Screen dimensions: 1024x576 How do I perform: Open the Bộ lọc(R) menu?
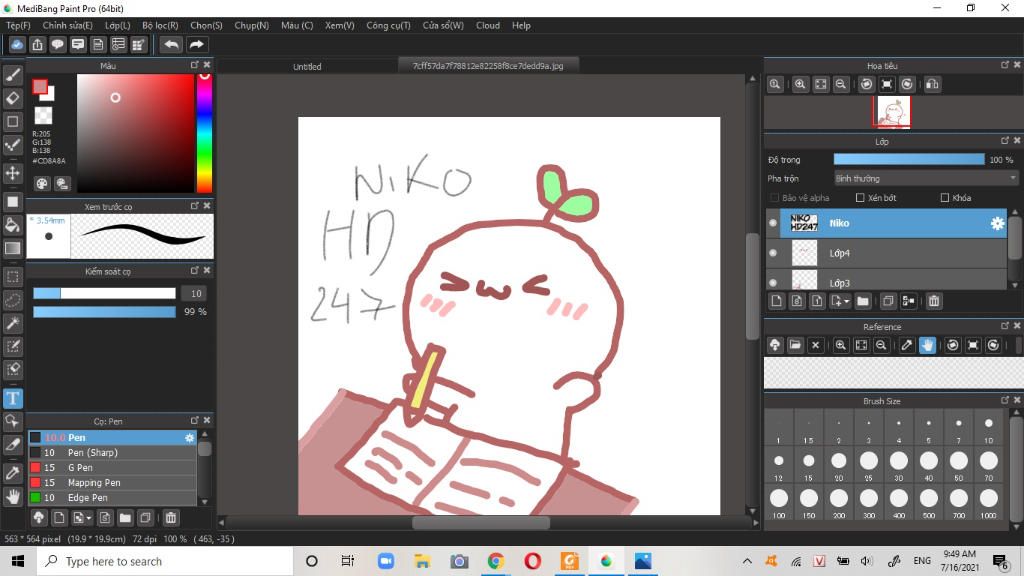pyautogui.click(x=160, y=25)
